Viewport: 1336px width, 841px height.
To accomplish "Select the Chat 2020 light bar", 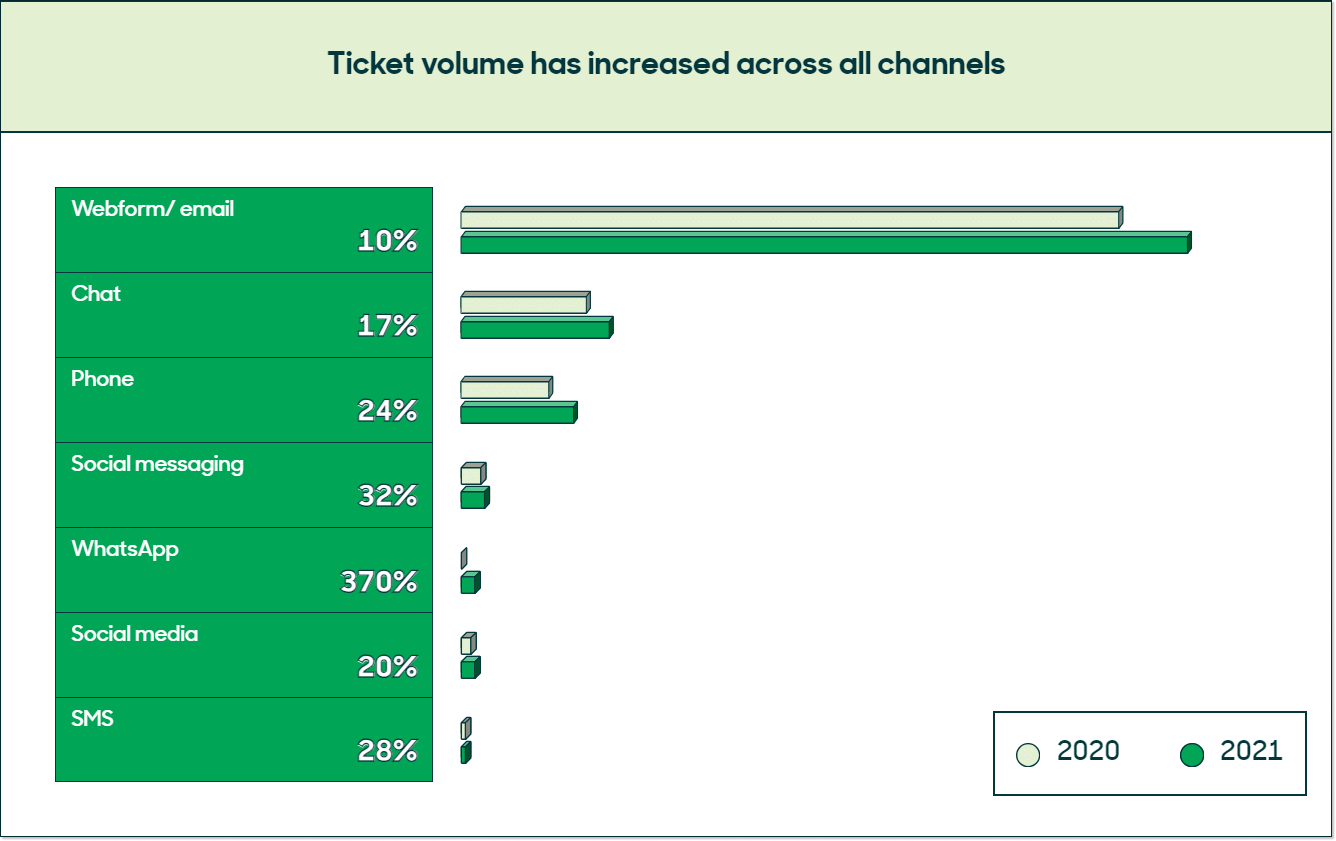I will click(x=524, y=303).
